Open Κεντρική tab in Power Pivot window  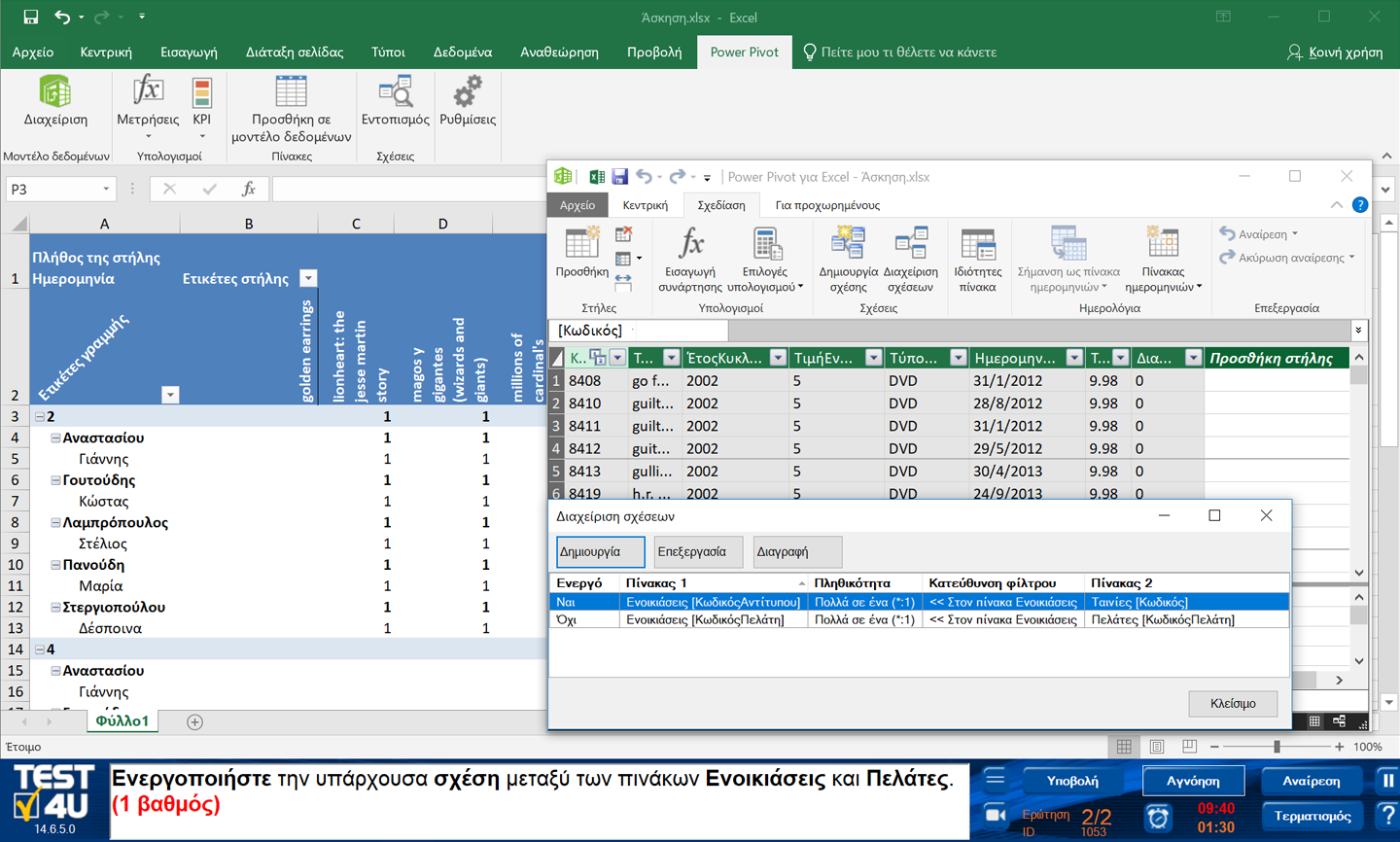click(645, 205)
